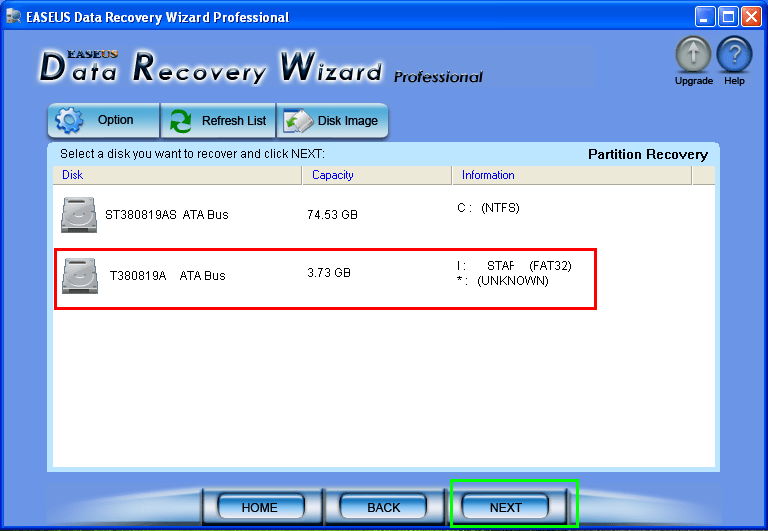Sort by the Disk column header

coord(177,175)
